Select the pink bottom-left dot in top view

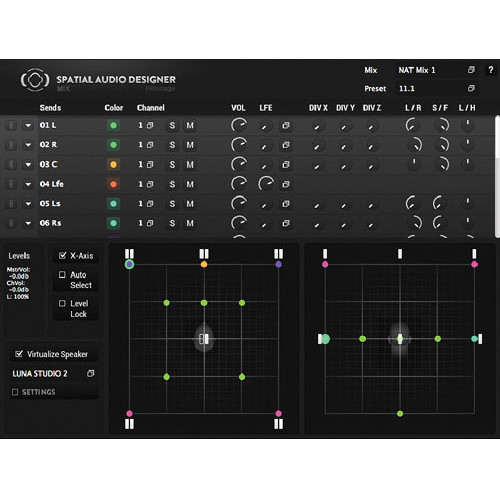129,414
